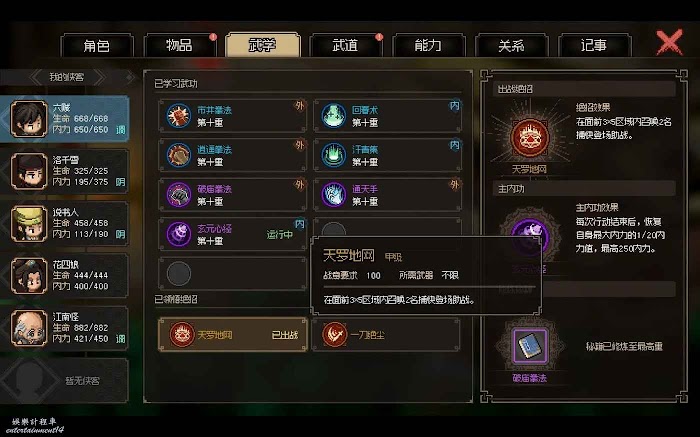The image size is (700, 437).
Task: Select the 逍遥拳法 skill icon
Action: coord(179,155)
